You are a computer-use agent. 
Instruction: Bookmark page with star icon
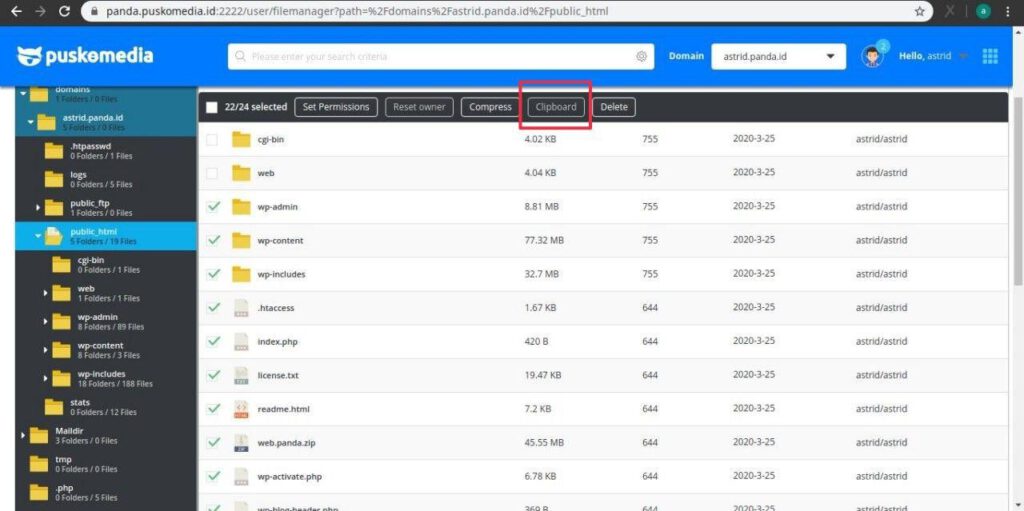920,11
